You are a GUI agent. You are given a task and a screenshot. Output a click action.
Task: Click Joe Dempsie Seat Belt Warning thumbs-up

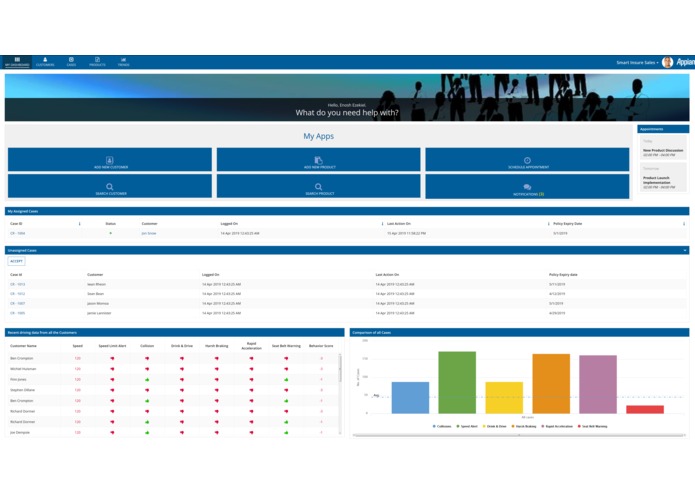pyautogui.click(x=286, y=432)
